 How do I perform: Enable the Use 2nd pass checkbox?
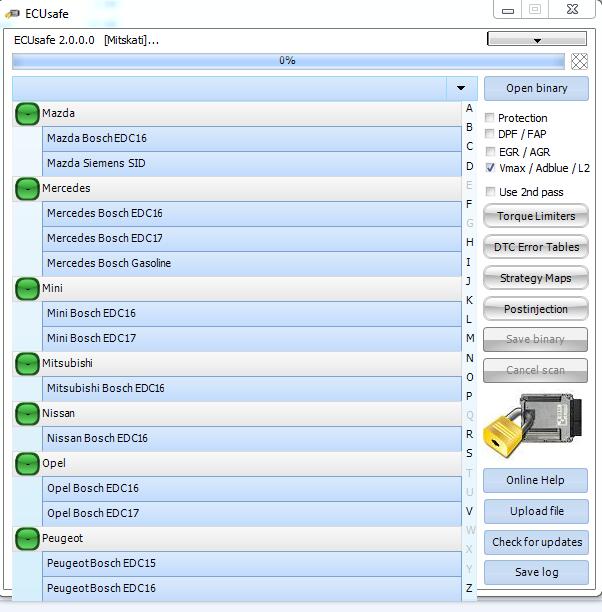point(490,192)
